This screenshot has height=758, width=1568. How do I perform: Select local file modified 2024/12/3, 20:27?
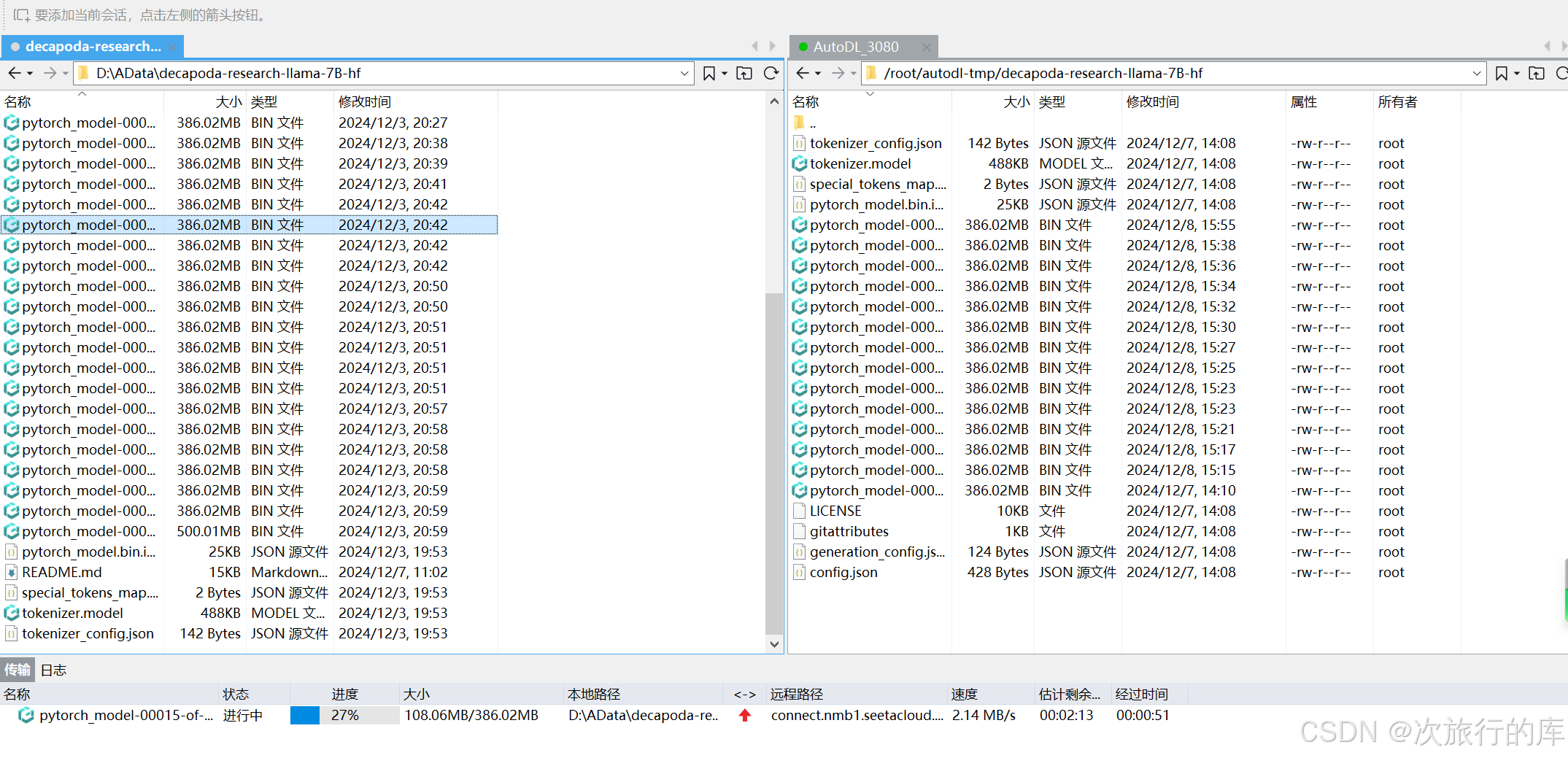pyautogui.click(x=250, y=123)
